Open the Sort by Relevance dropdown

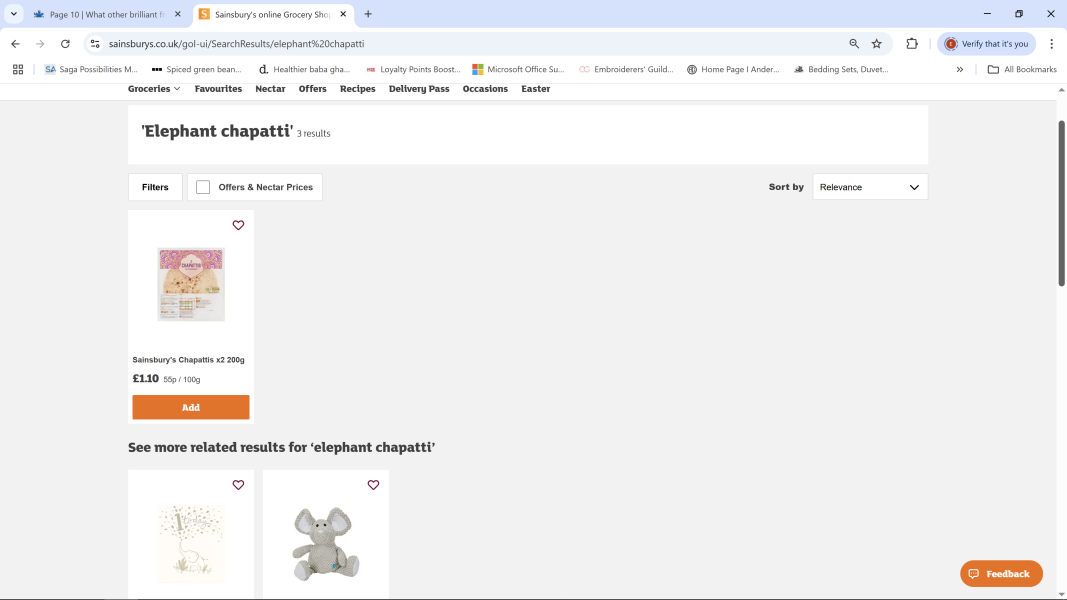[x=869, y=187]
